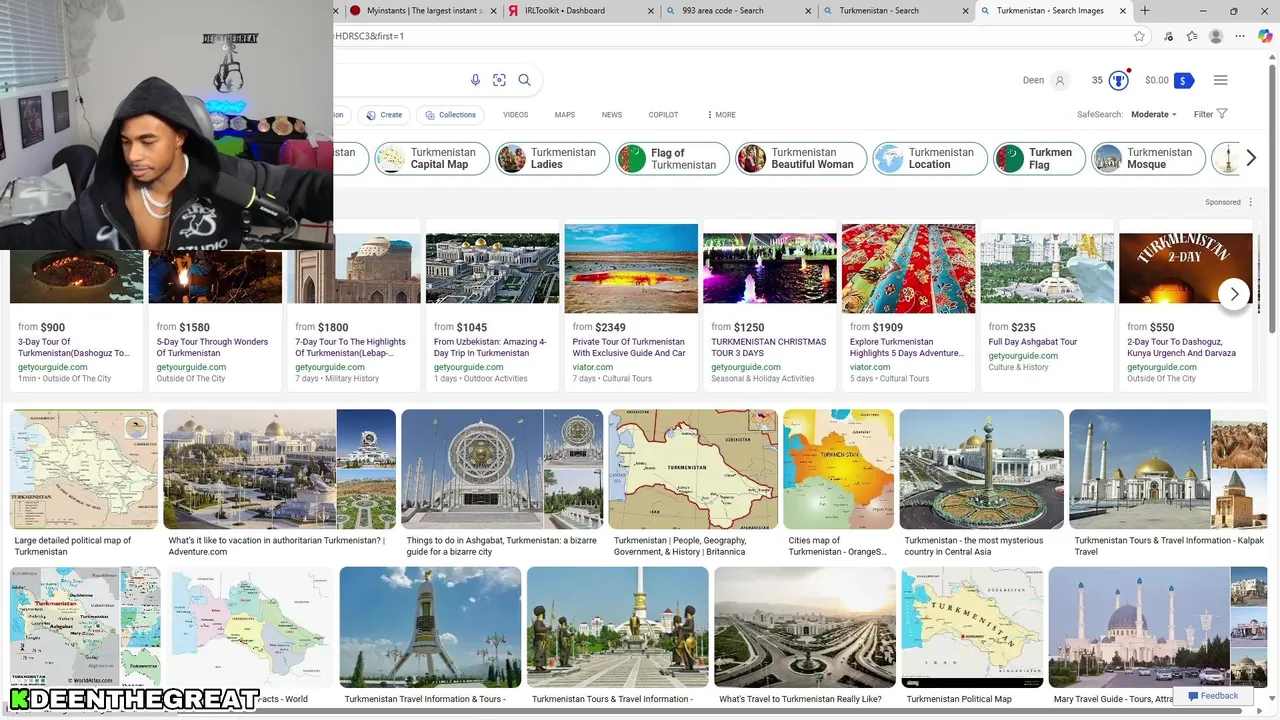
Task: Open a new browser tab
Action: point(1145,11)
